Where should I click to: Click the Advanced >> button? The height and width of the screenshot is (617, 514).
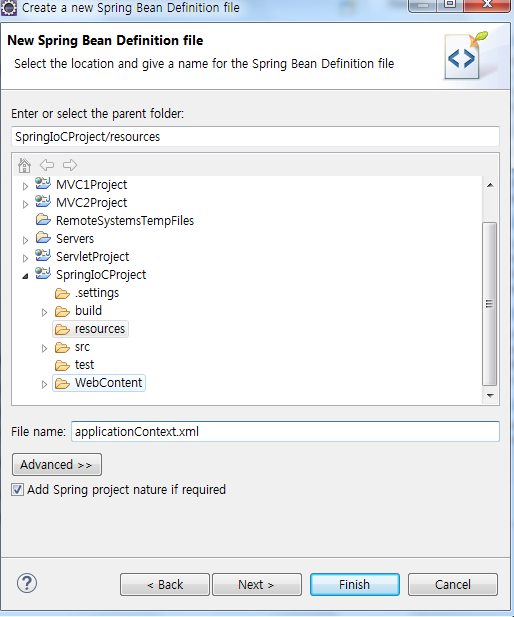click(x=57, y=465)
